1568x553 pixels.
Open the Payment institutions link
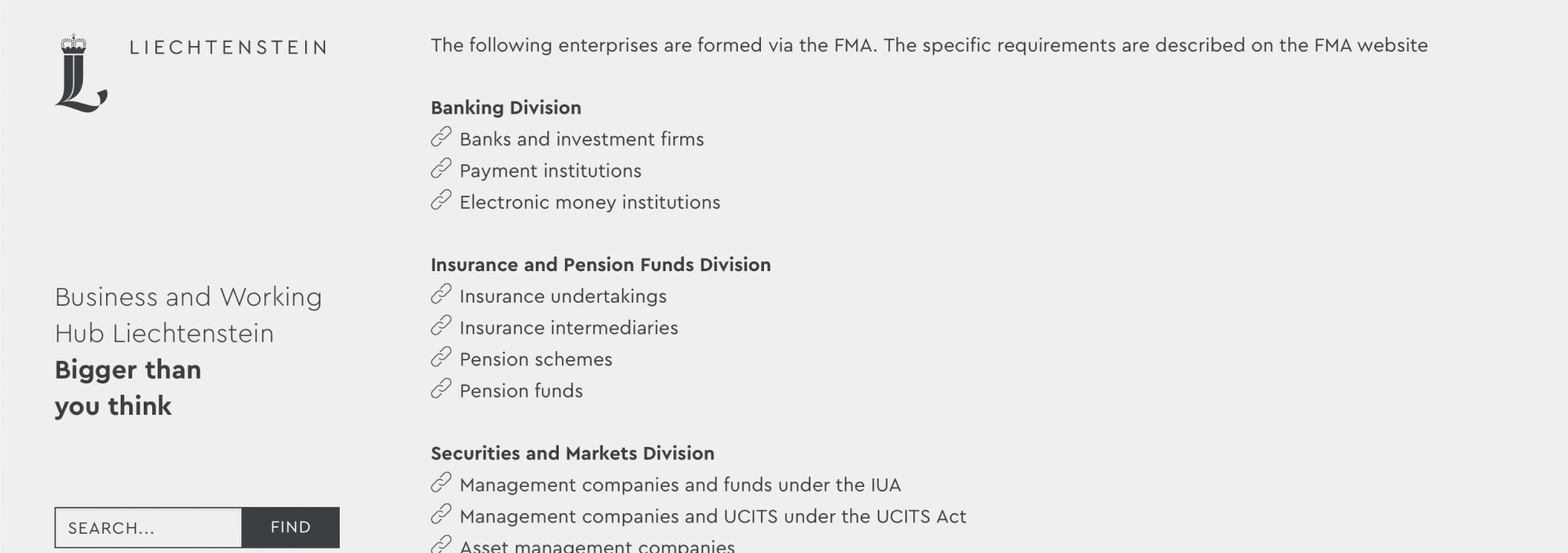[x=550, y=171]
